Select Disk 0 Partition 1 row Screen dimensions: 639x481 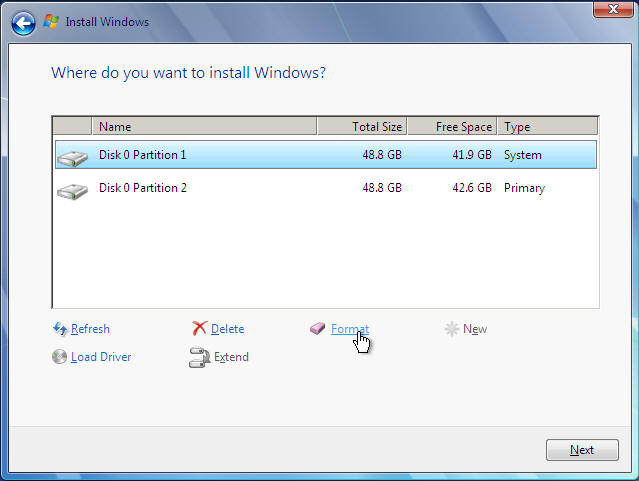300,155
